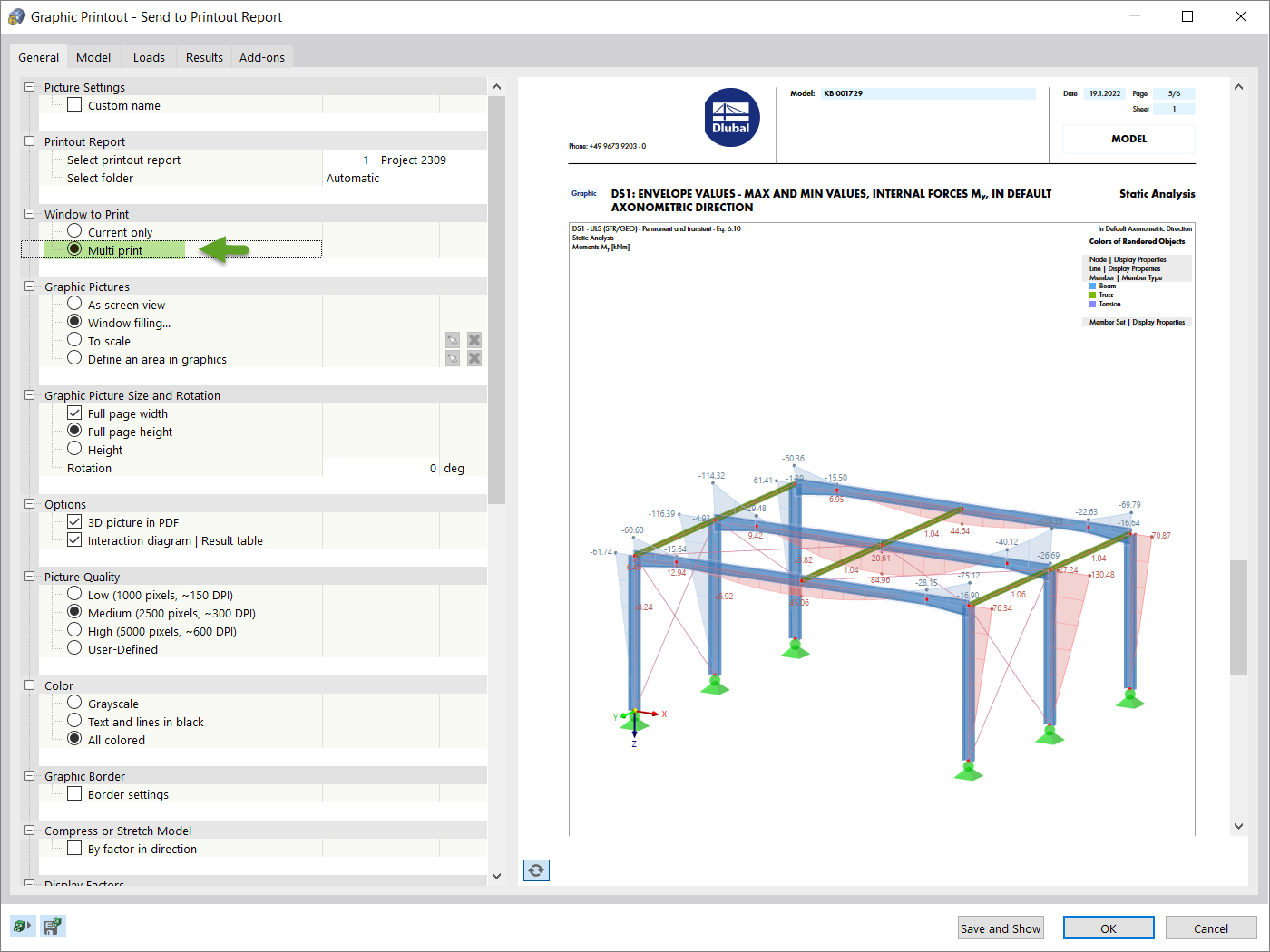1270x952 pixels.
Task: Click the Rotation value field
Action: 381,468
